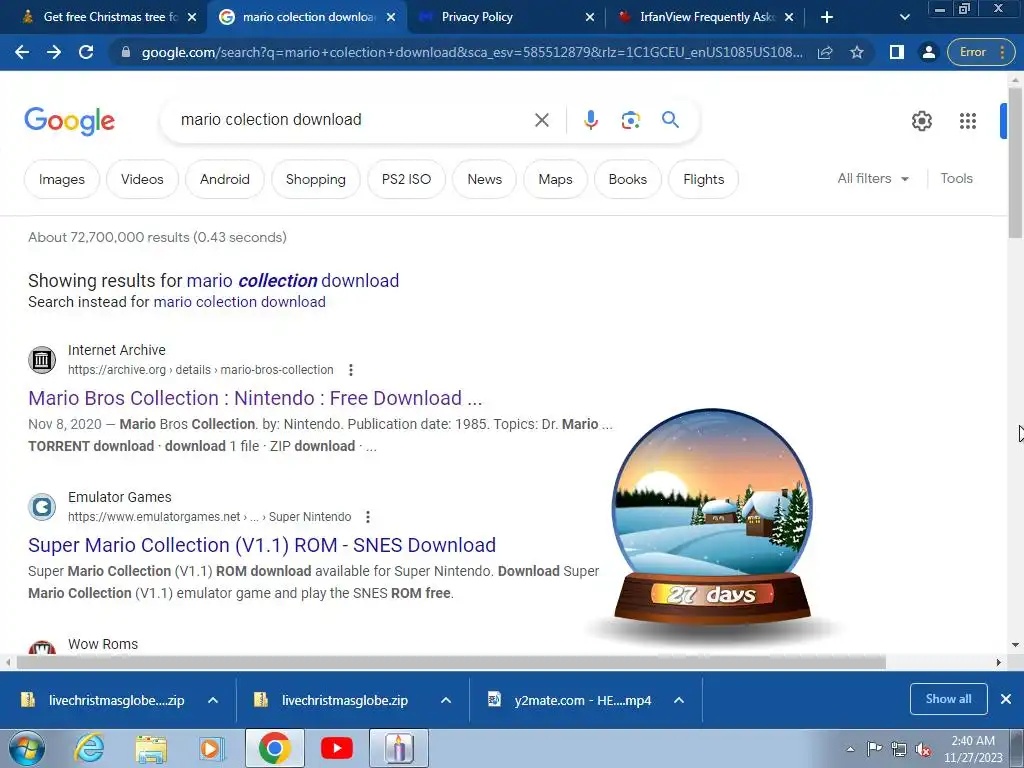Search by image with Google Lens
Viewport: 1024px width, 768px height.
point(630,120)
